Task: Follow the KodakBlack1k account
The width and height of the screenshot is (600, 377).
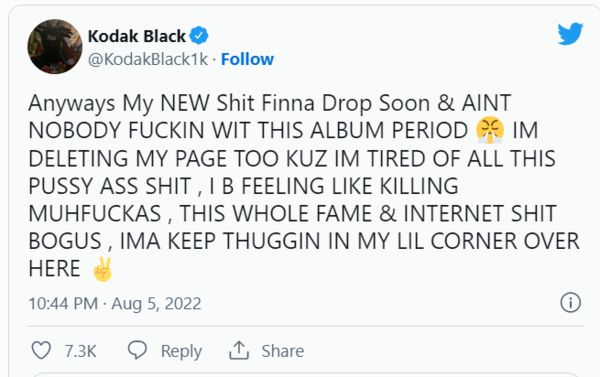Action: tap(247, 59)
